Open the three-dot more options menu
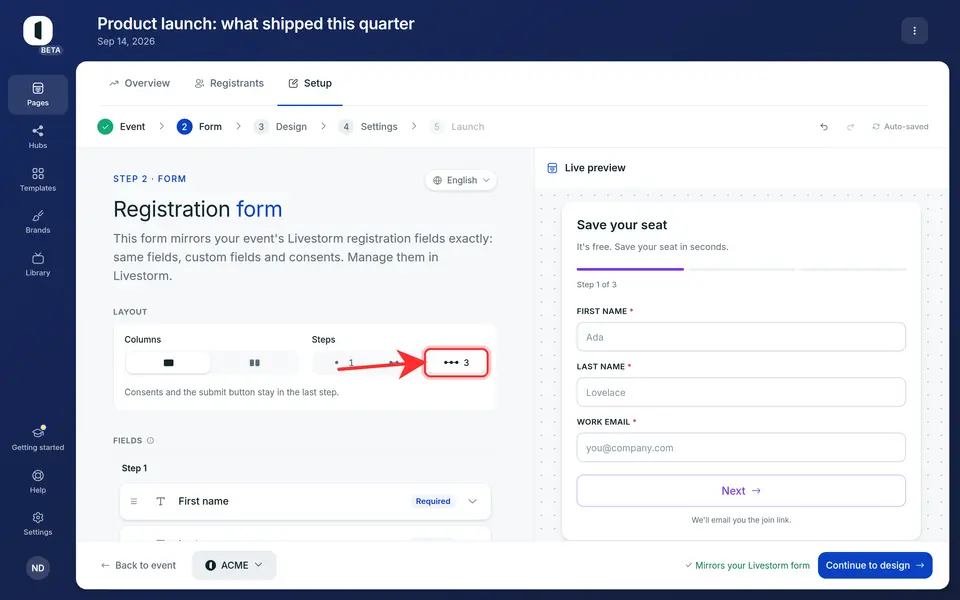The width and height of the screenshot is (960, 600). pos(915,31)
